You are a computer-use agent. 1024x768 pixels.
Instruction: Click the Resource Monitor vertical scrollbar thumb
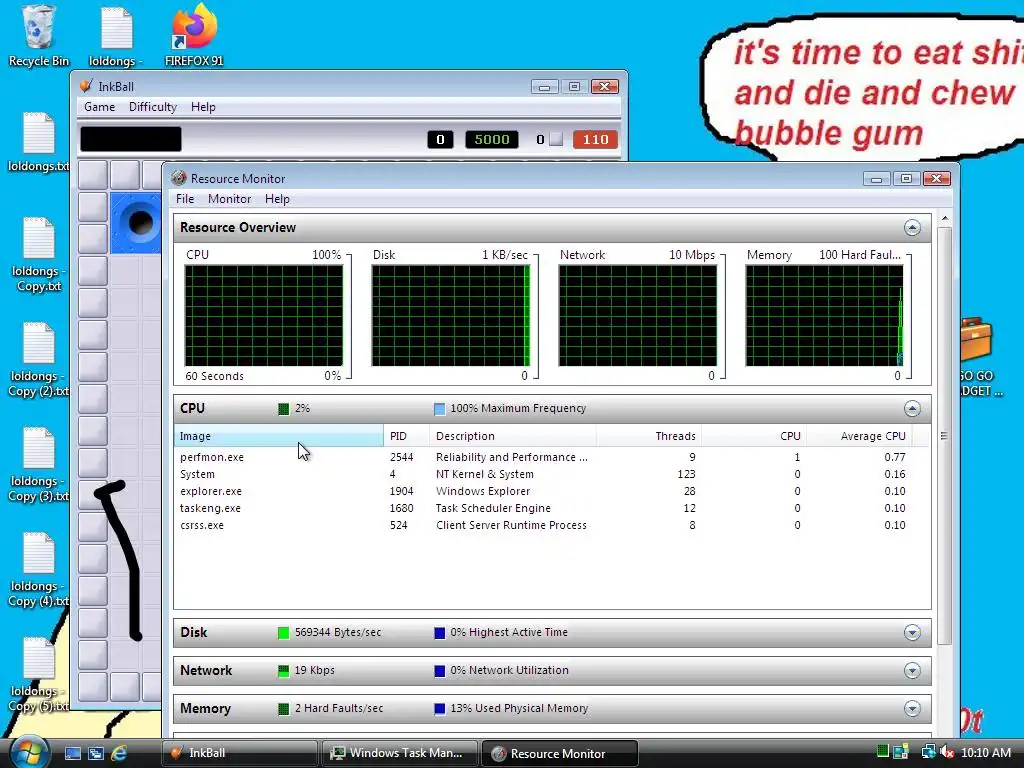[x=945, y=436]
